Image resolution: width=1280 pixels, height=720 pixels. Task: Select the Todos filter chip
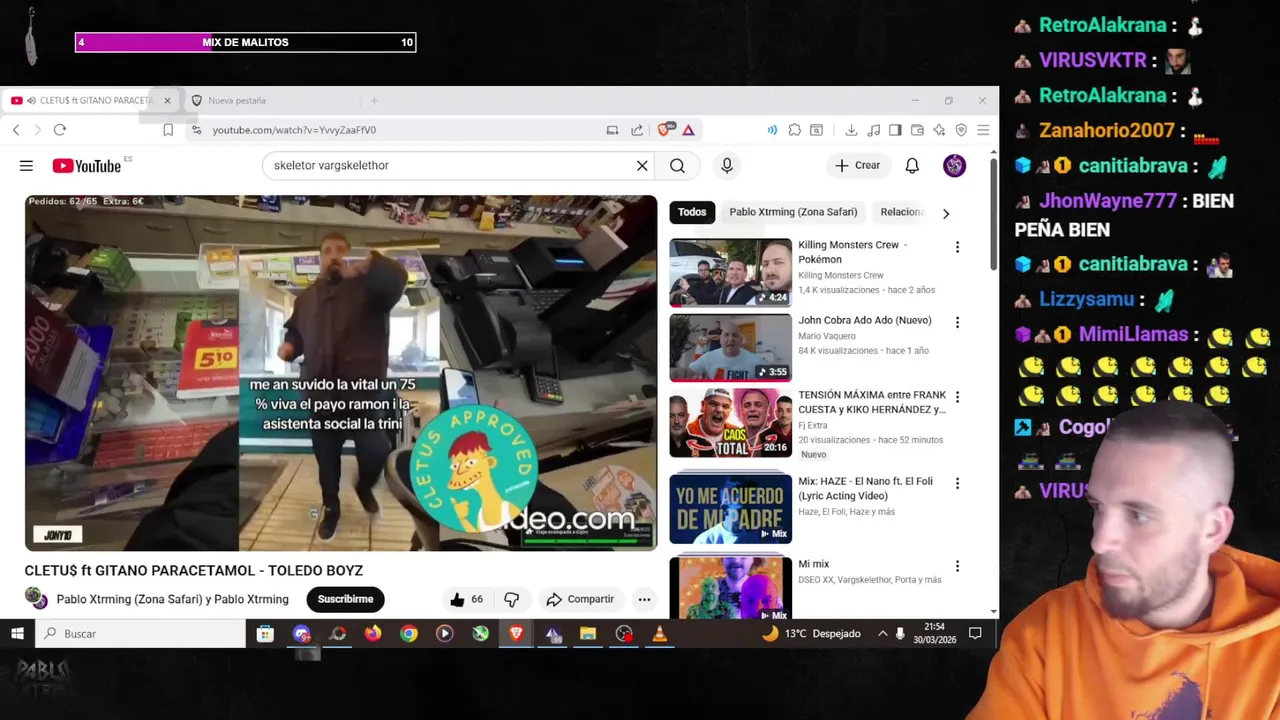click(x=692, y=212)
